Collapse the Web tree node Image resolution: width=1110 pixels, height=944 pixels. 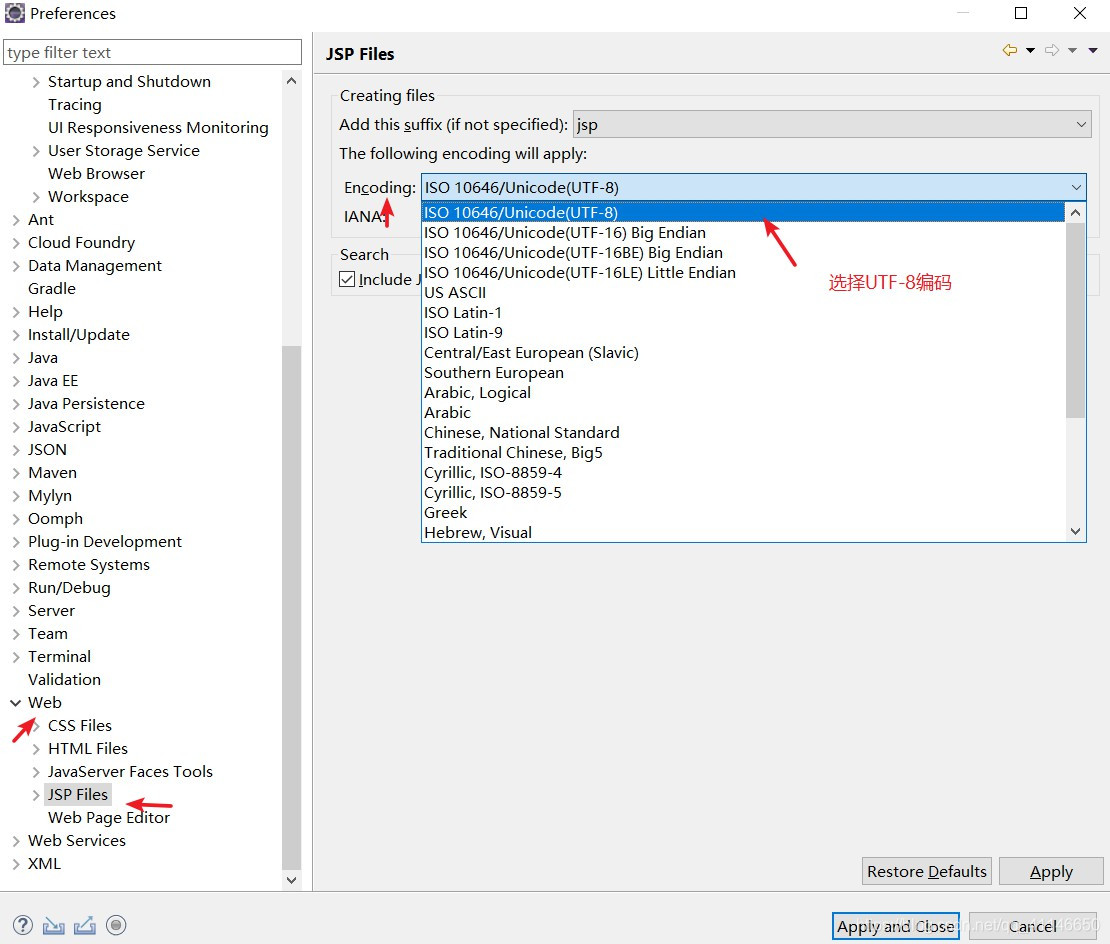[16, 703]
